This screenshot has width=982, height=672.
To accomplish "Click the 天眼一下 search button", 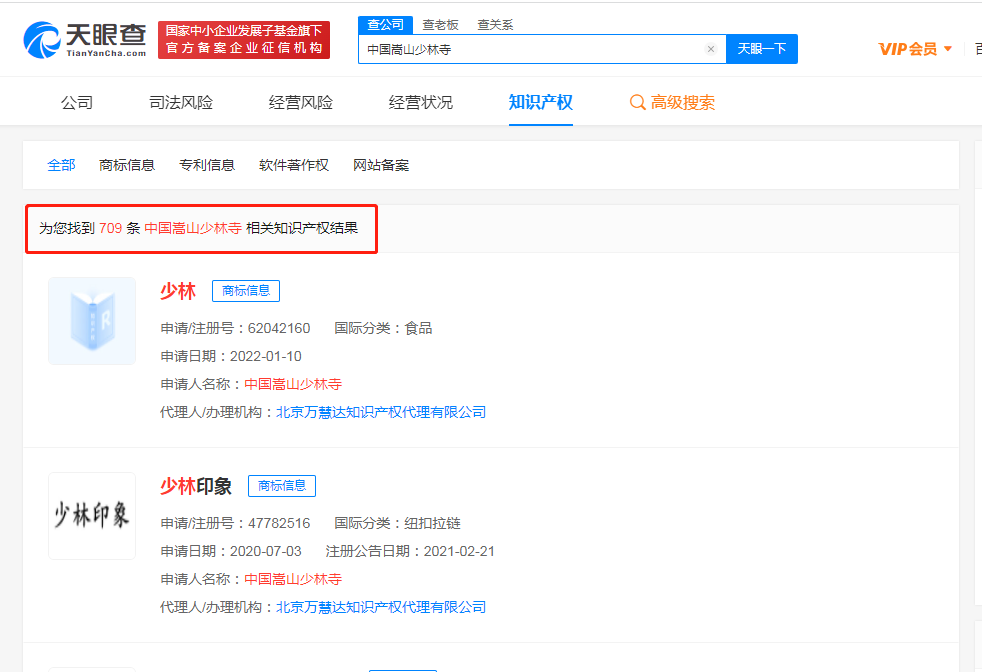I will coord(762,49).
